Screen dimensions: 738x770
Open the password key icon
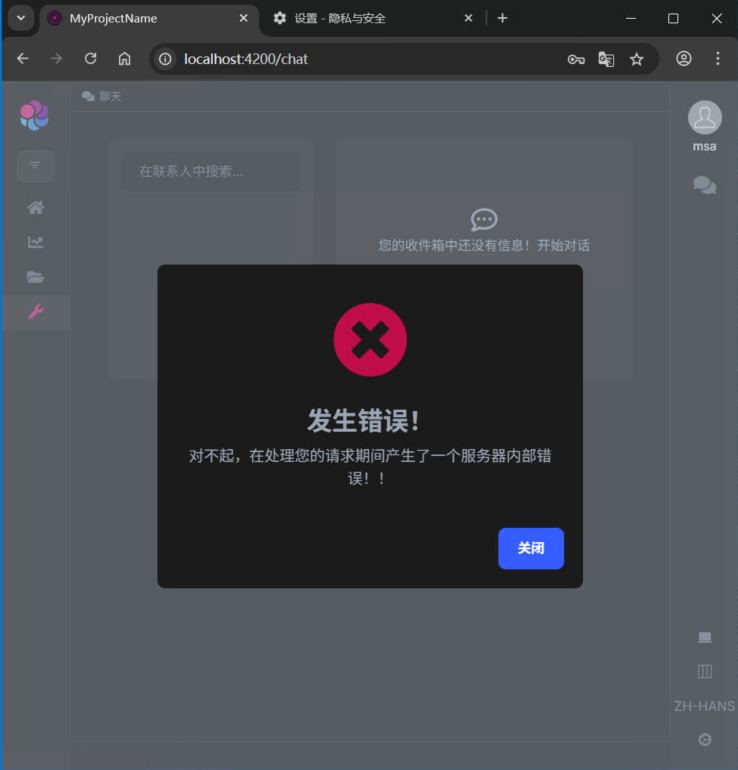576,59
